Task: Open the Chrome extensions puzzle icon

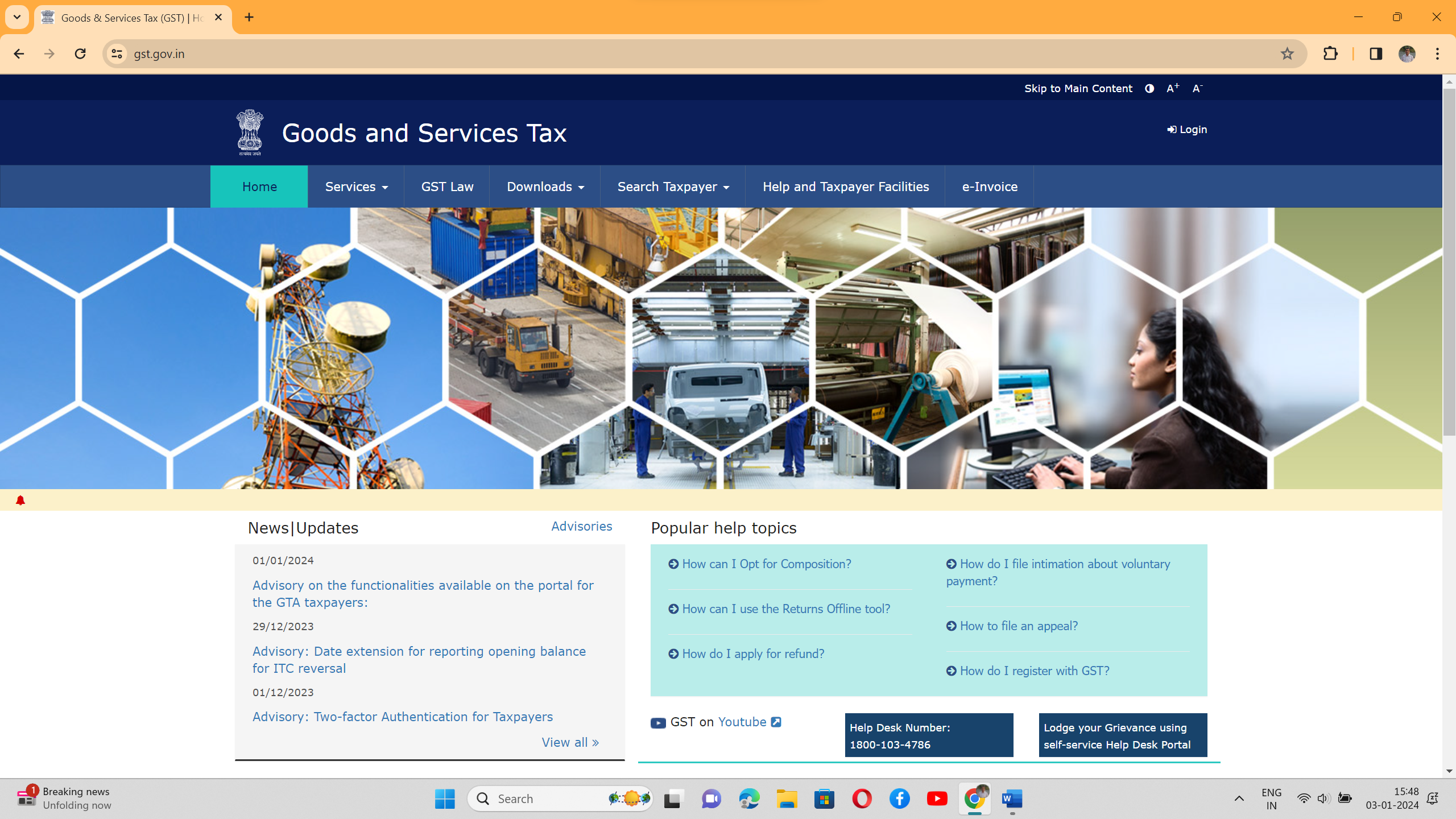Action: point(1330,53)
